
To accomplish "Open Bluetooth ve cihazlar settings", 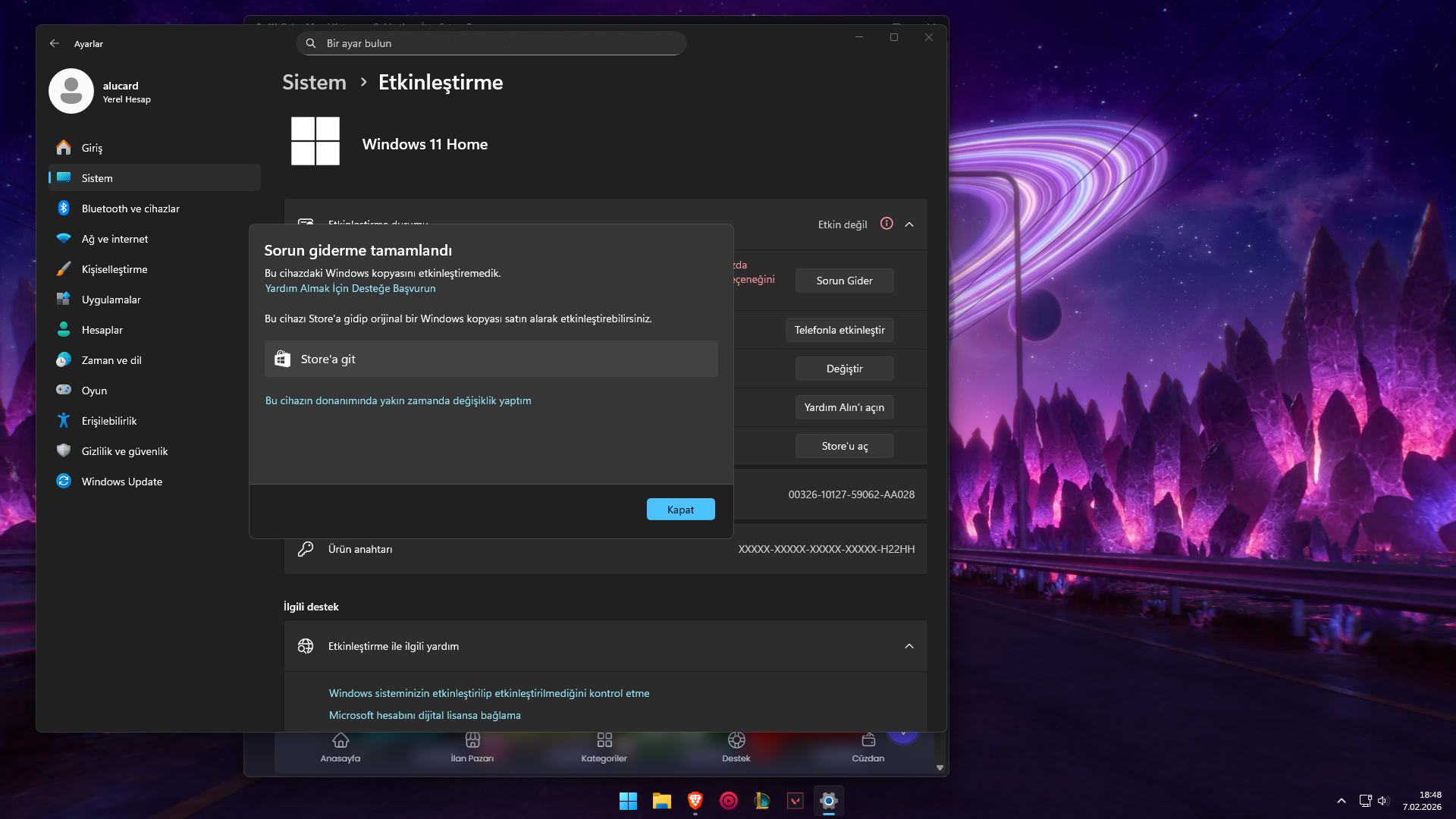I will (x=155, y=208).
